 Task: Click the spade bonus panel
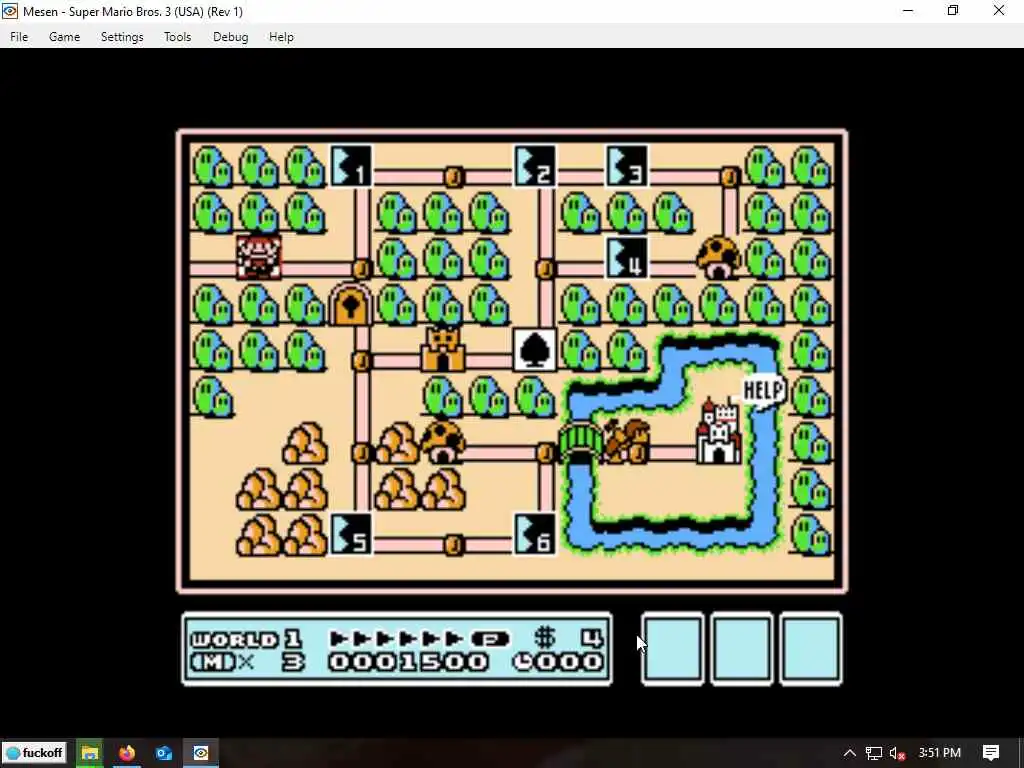coord(536,351)
